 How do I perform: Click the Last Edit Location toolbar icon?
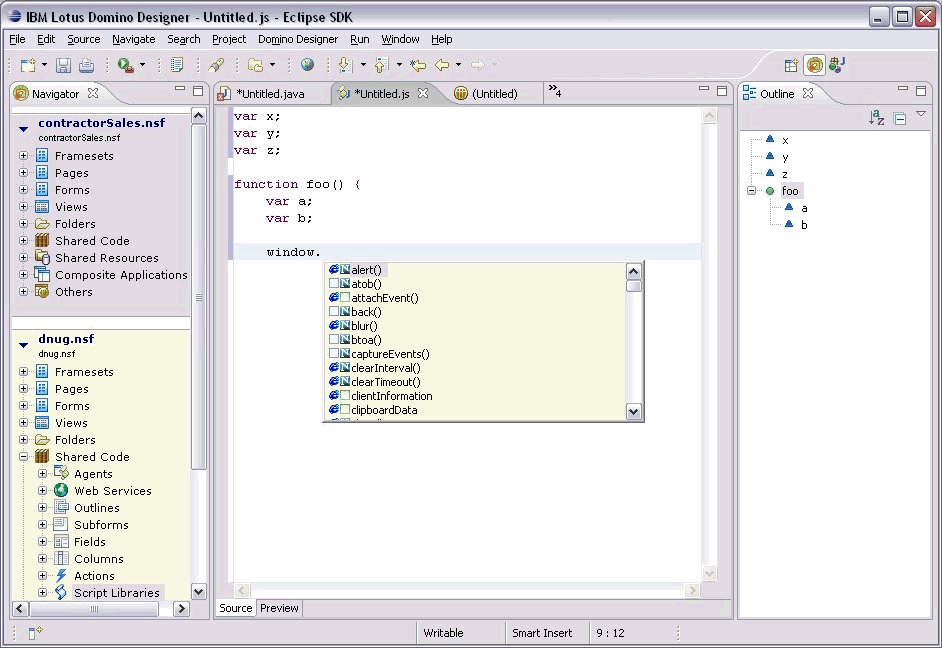pos(418,65)
